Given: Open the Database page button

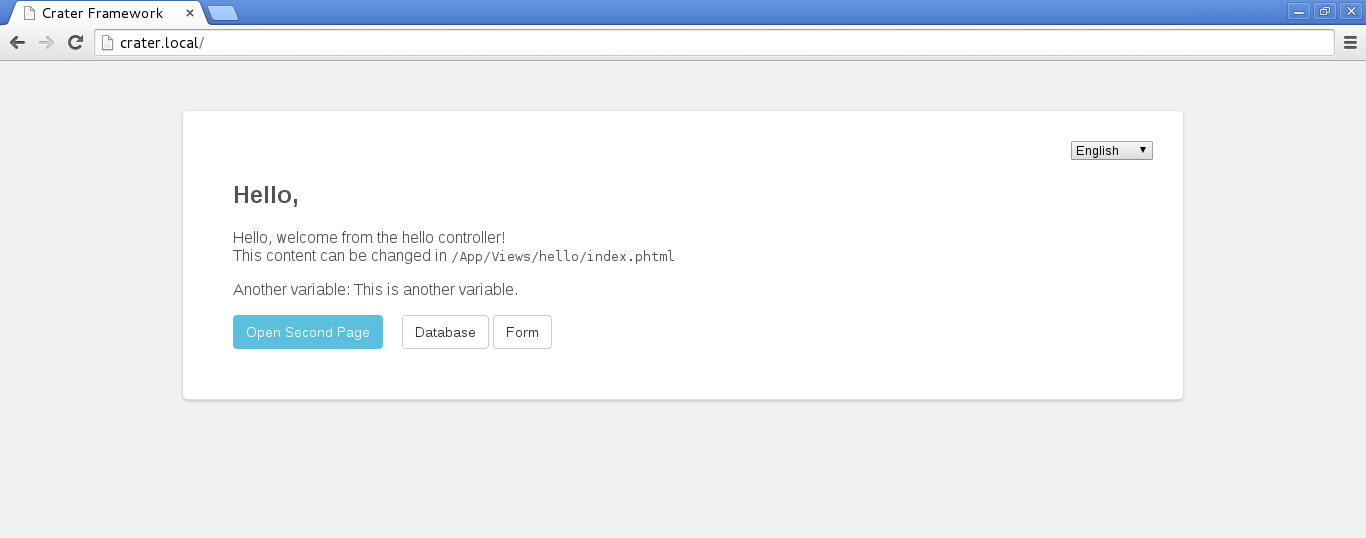Looking at the screenshot, I should point(445,332).
